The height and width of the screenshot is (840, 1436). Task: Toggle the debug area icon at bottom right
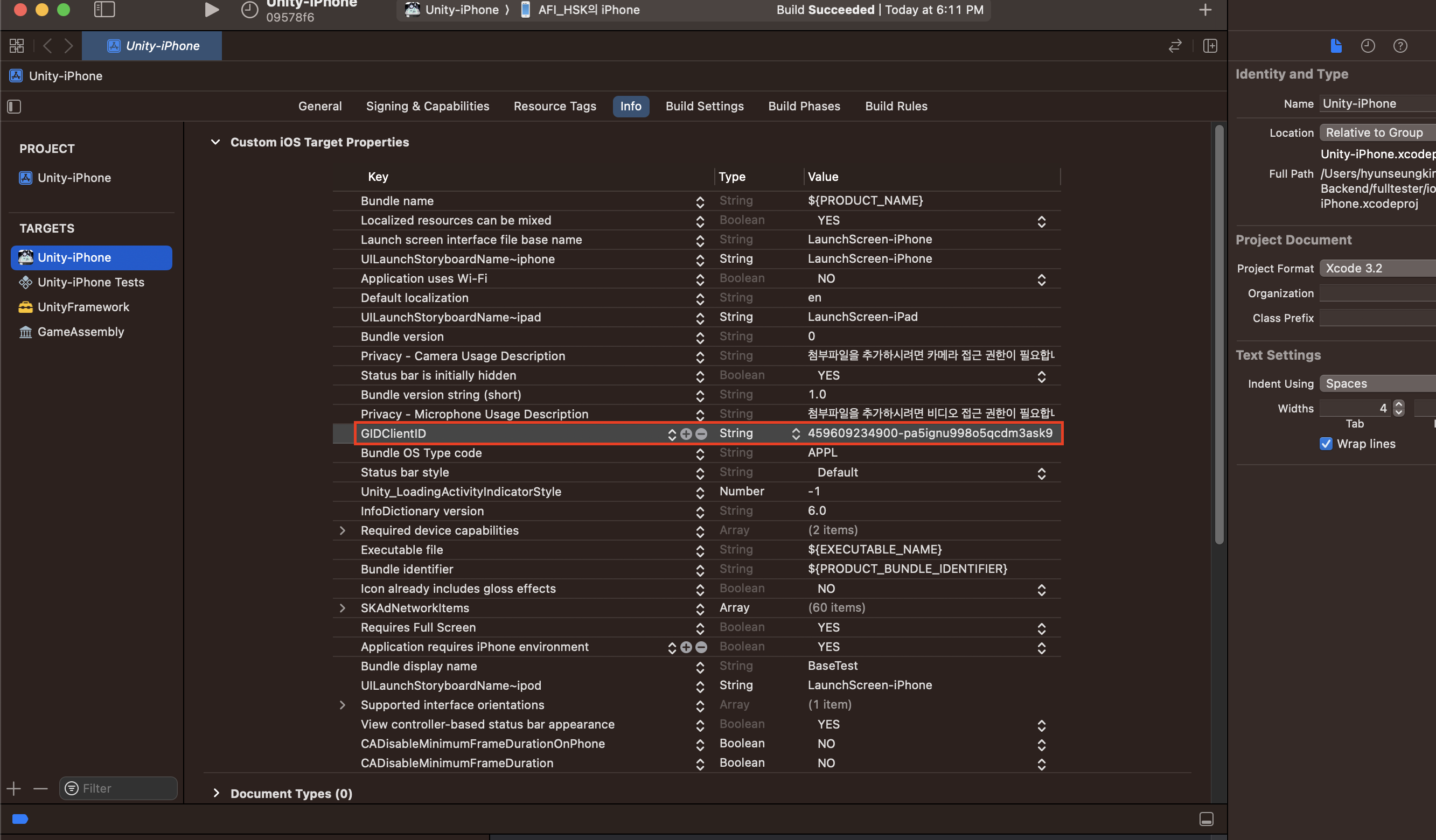[1206, 819]
